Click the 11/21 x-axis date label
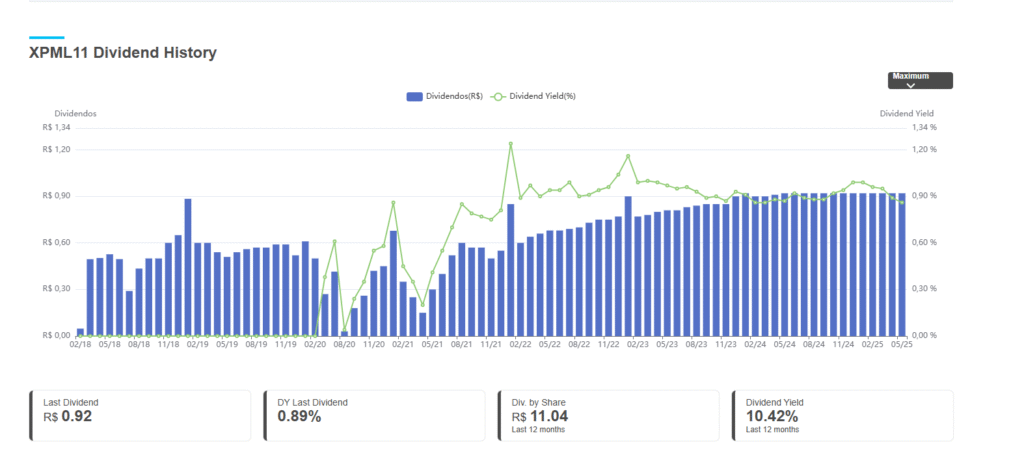This screenshot has width=1024, height=455. [491, 345]
